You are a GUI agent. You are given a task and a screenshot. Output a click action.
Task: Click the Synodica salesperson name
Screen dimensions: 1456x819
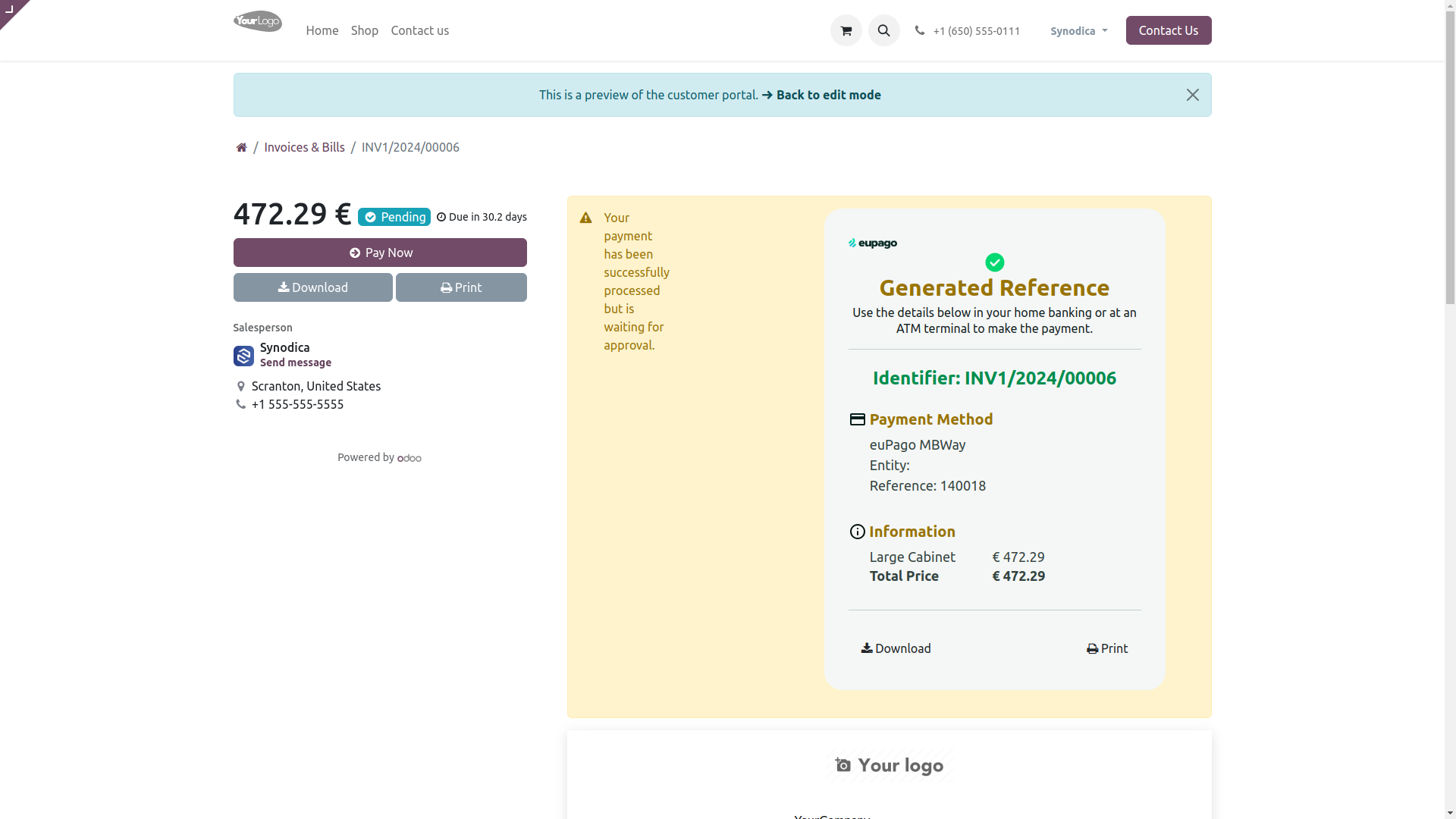tap(284, 347)
